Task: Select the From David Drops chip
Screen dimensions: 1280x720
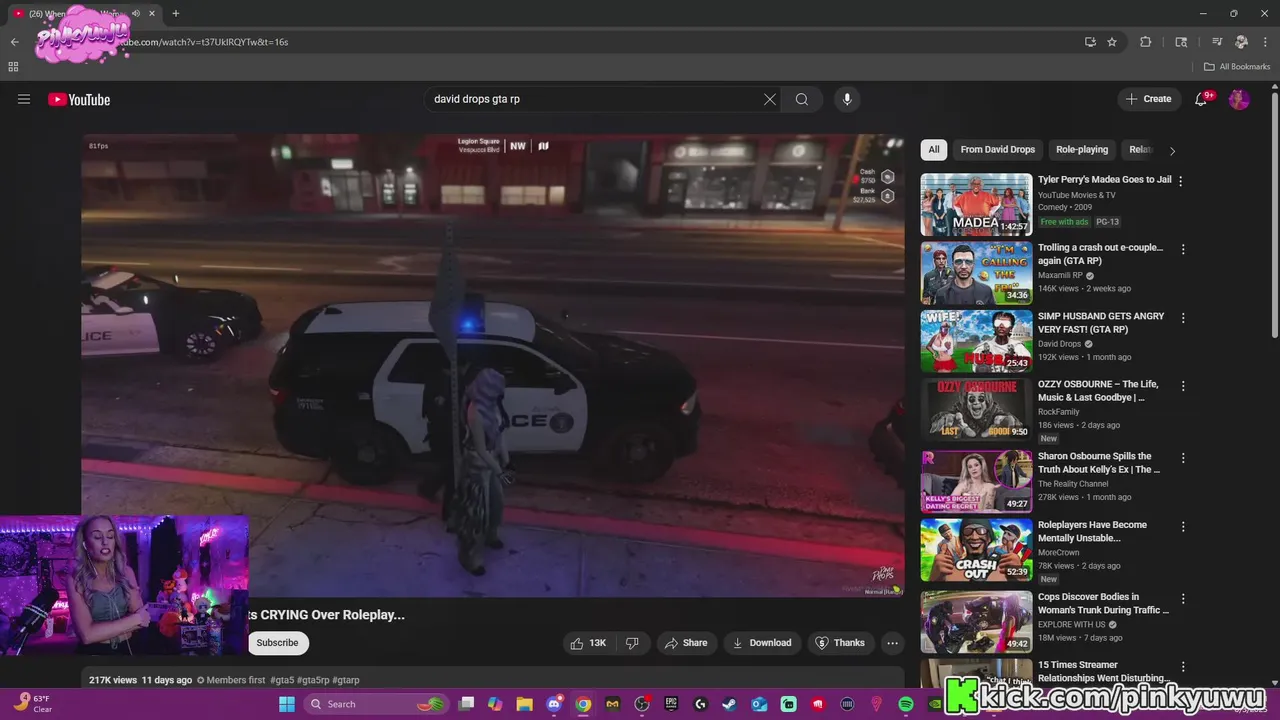Action: click(x=998, y=150)
